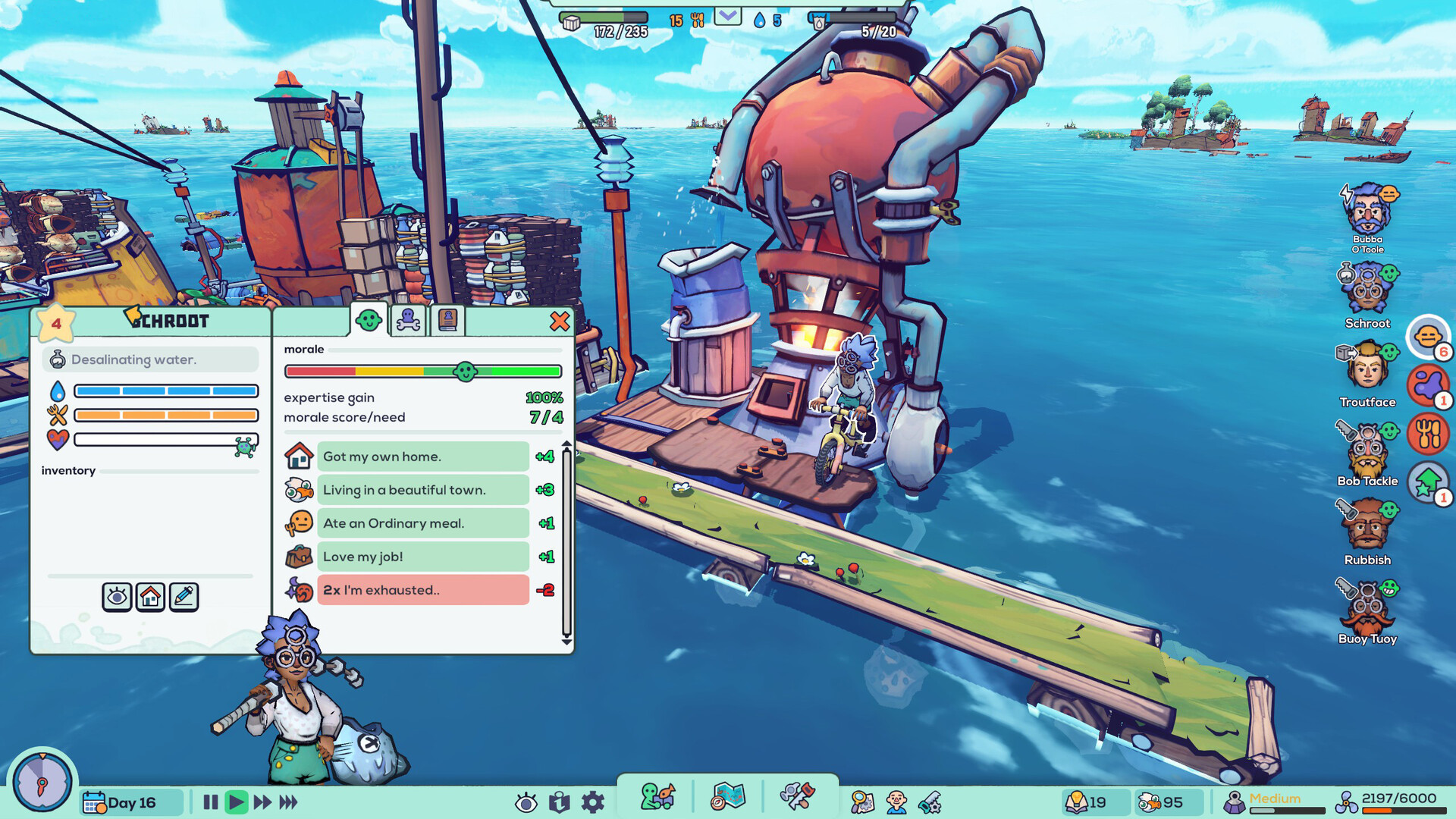
Task: Switch to Schroot's skills tab
Action: click(x=409, y=321)
